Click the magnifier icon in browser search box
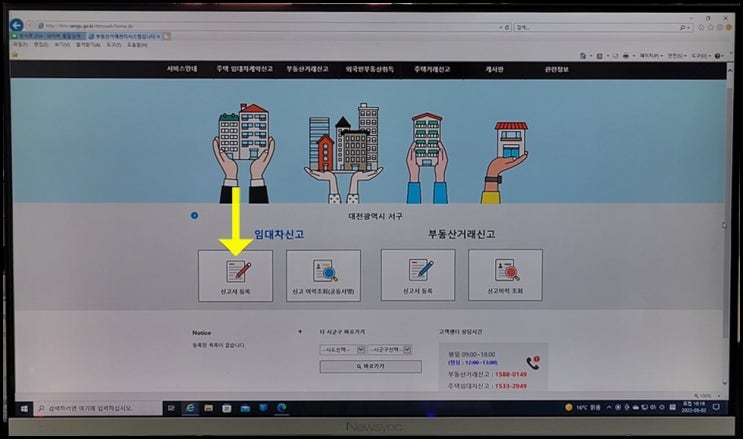Screen dimensions: 743x439 (x=682, y=28)
